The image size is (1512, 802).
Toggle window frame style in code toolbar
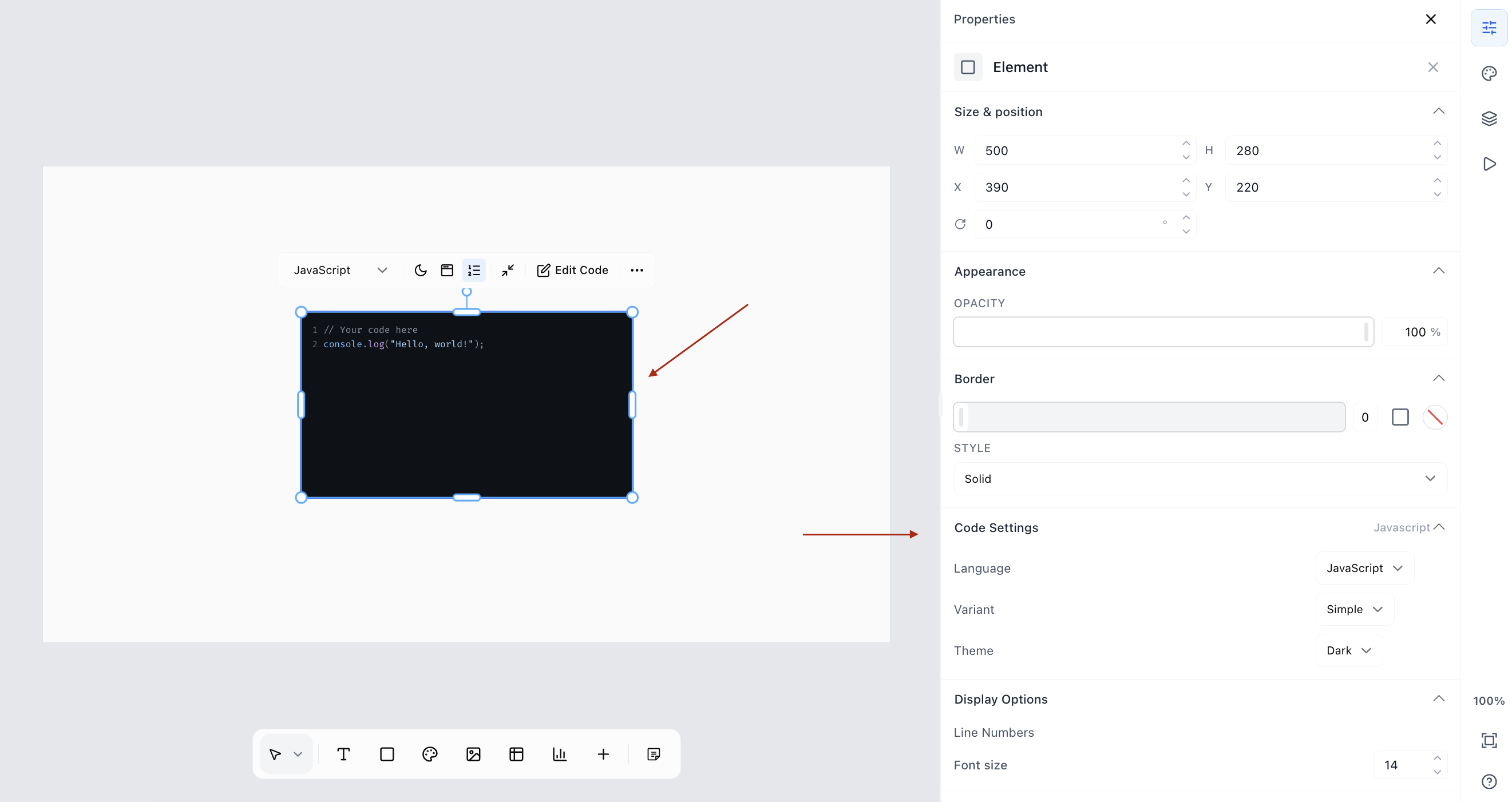pyautogui.click(x=448, y=270)
